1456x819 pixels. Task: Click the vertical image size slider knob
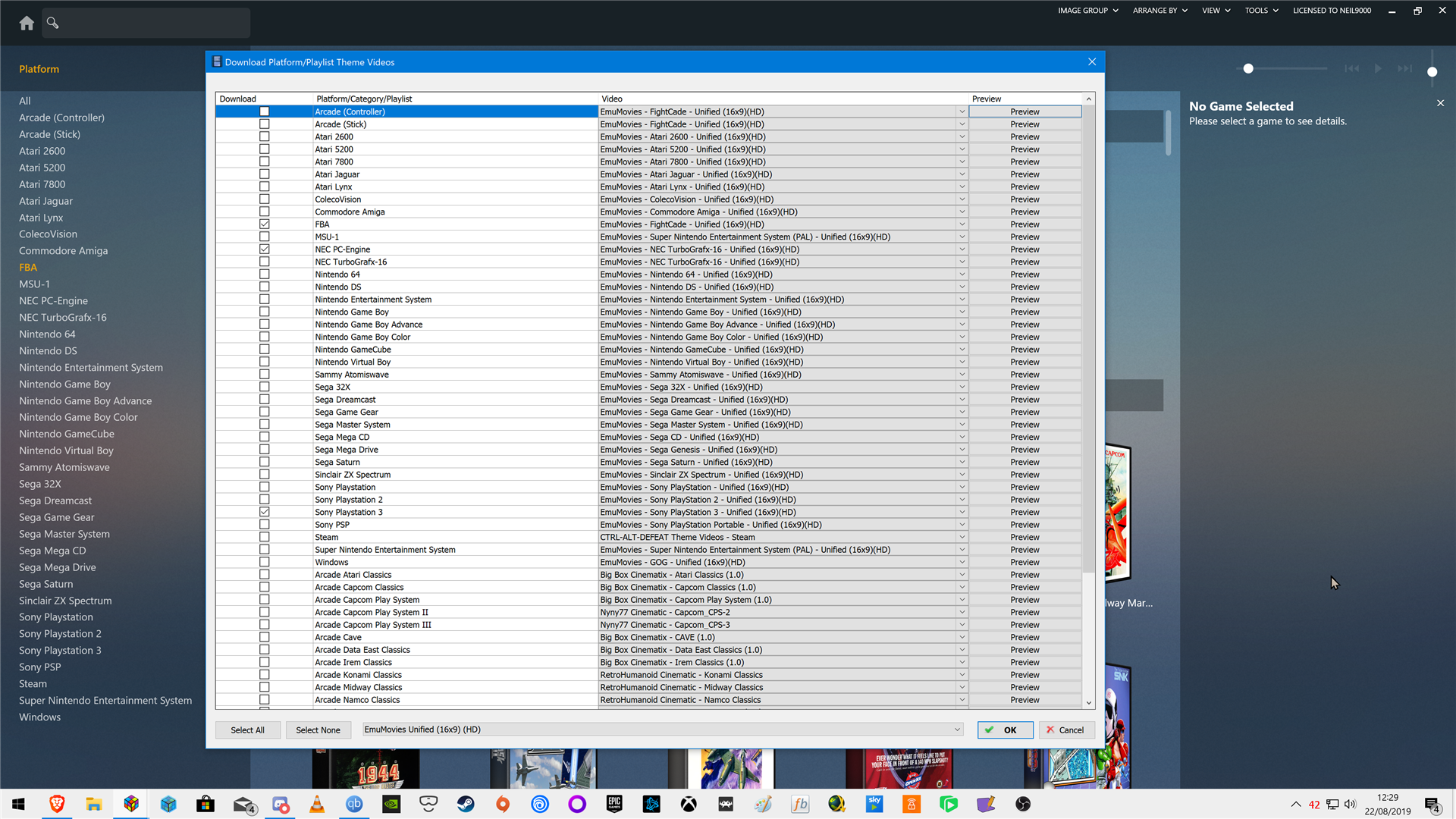coord(1432,72)
